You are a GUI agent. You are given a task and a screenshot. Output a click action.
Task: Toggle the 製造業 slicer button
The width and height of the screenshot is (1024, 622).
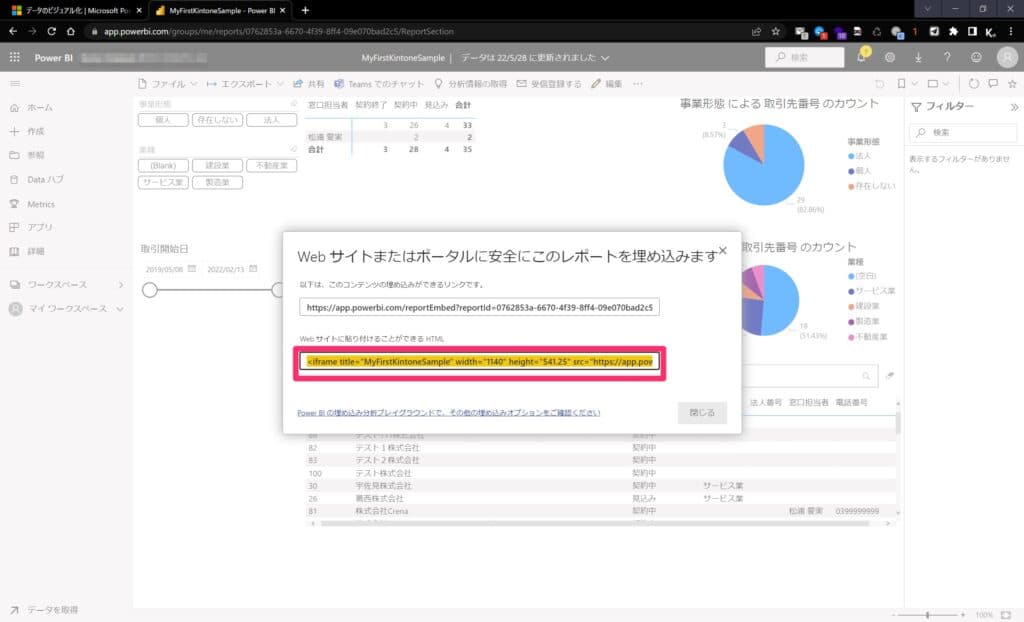point(217,183)
